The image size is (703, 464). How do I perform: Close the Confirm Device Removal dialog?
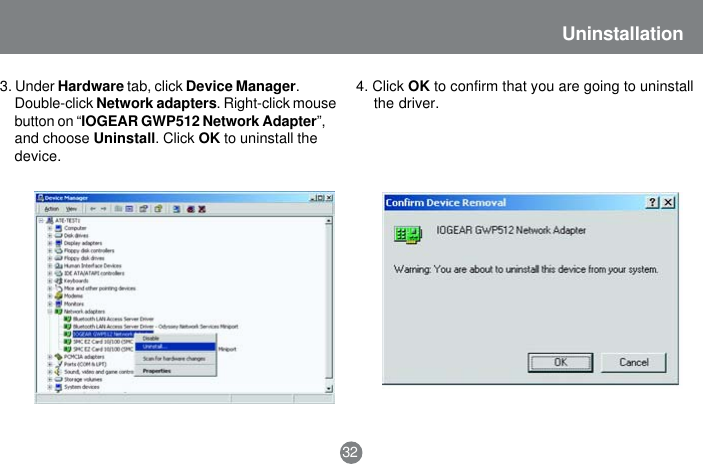[x=668, y=202]
